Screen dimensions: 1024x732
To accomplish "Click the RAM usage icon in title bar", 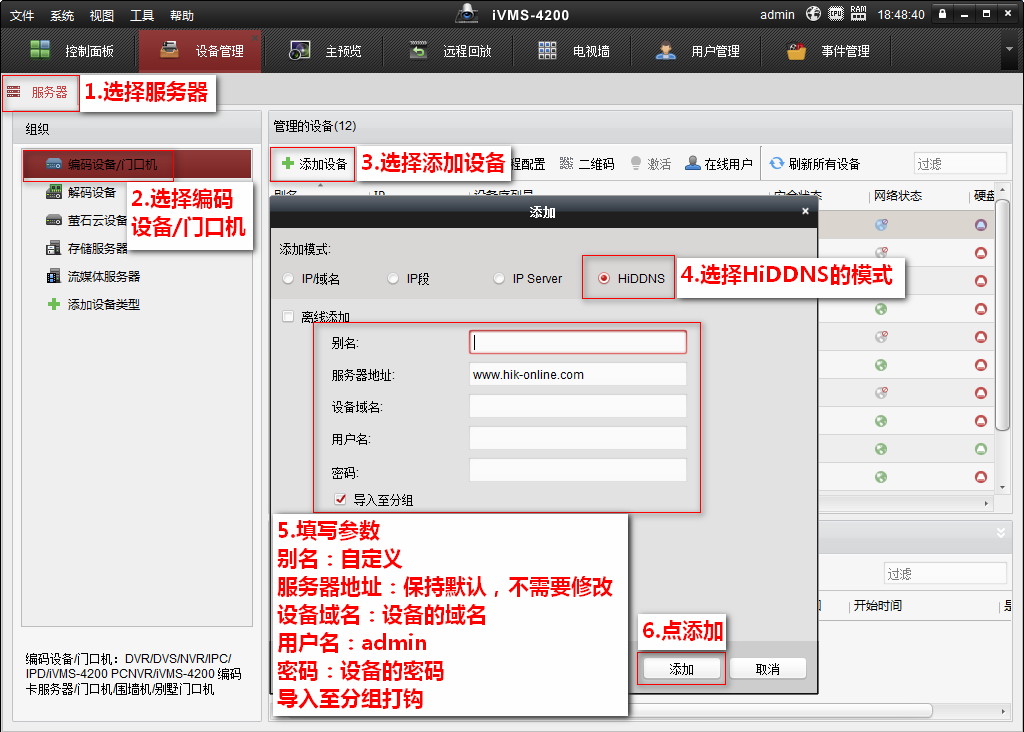I will (858, 14).
